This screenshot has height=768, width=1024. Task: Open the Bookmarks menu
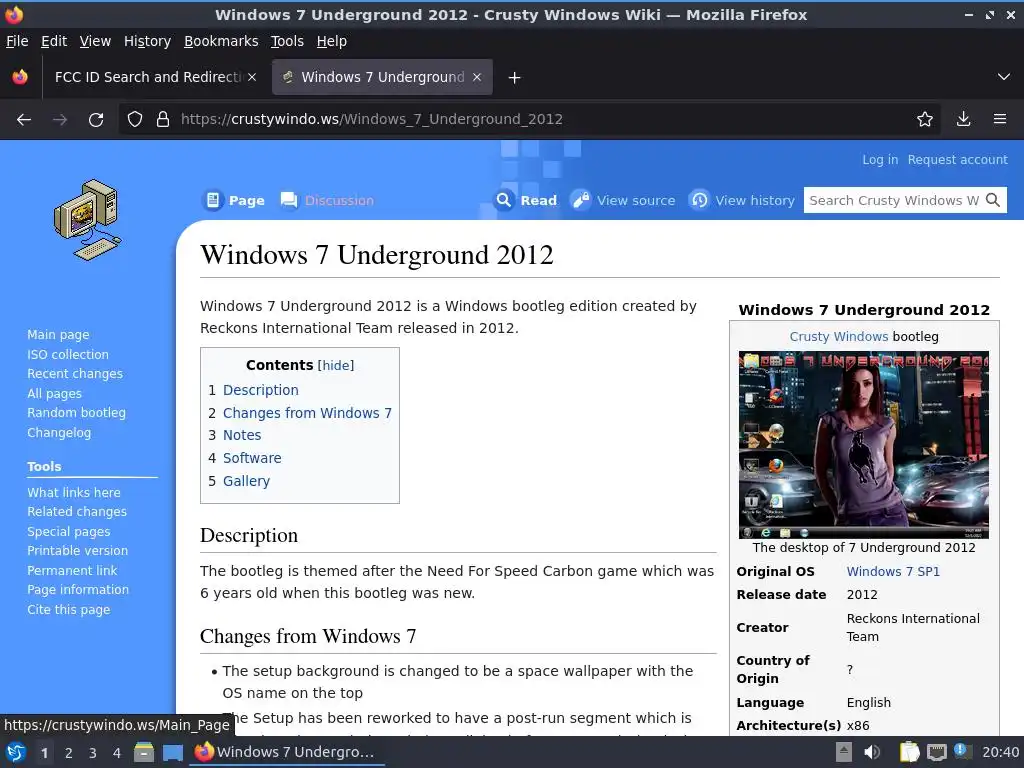pyautogui.click(x=221, y=41)
